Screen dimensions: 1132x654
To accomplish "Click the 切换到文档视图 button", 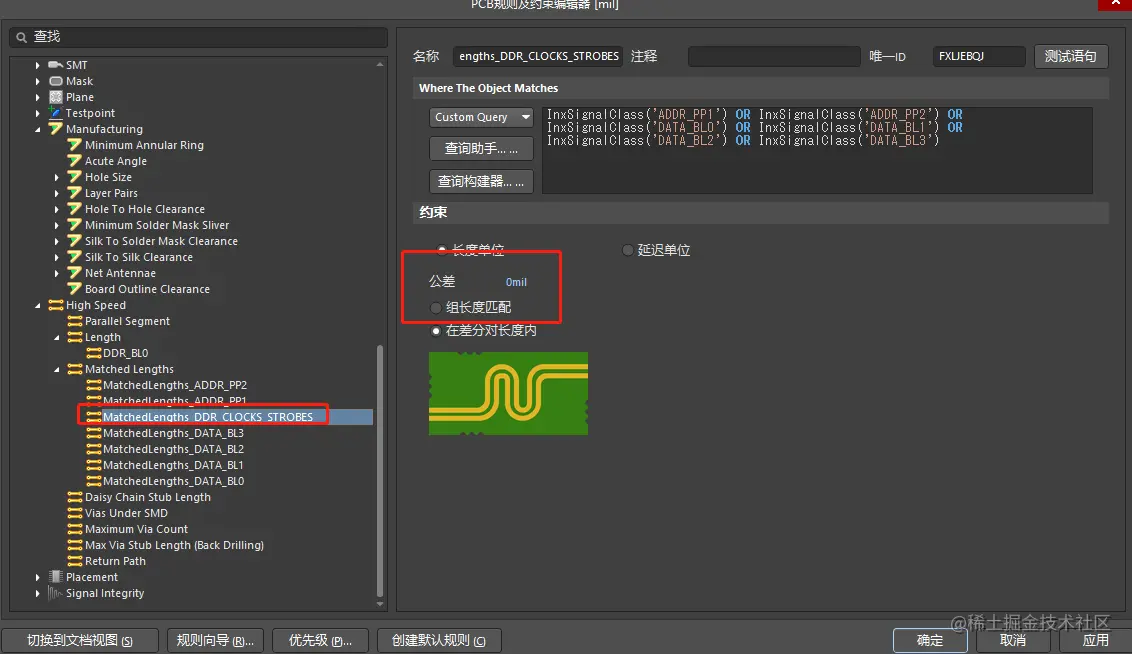I will 79,640.
